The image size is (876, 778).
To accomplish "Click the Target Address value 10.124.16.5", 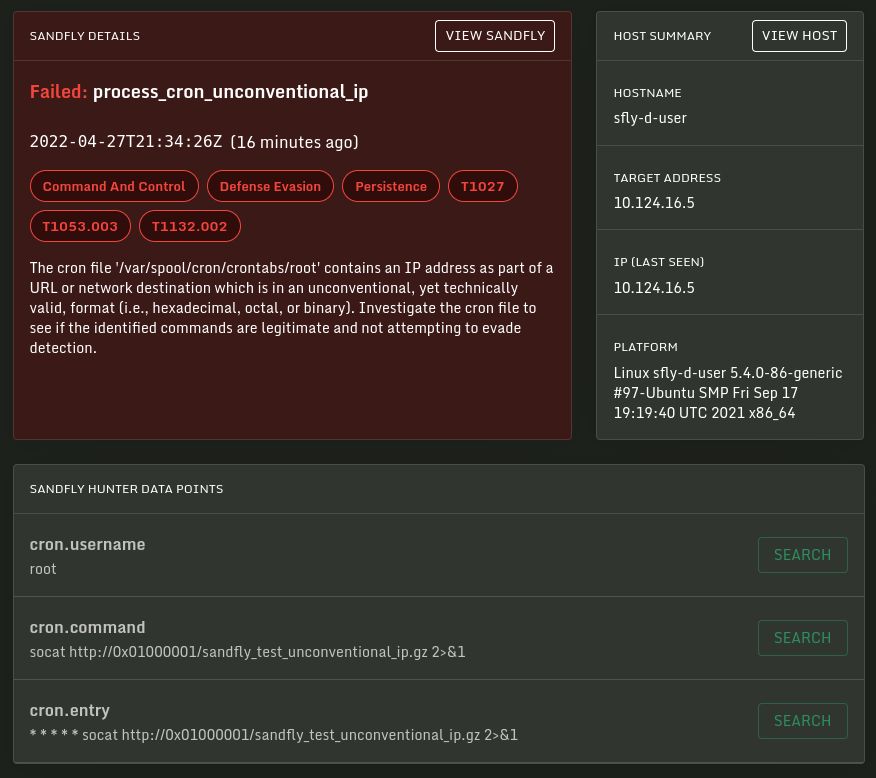I will pyautogui.click(x=654, y=203).
